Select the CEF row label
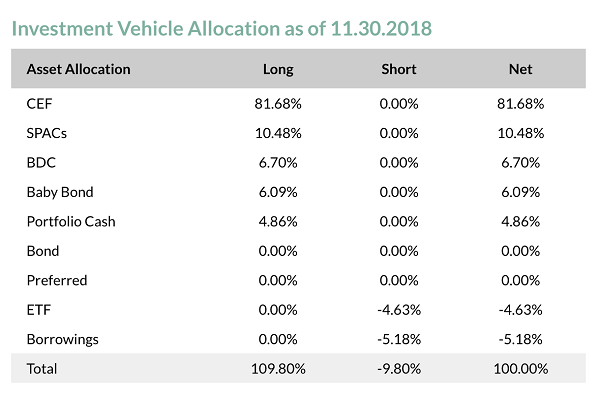 [x=39, y=104]
